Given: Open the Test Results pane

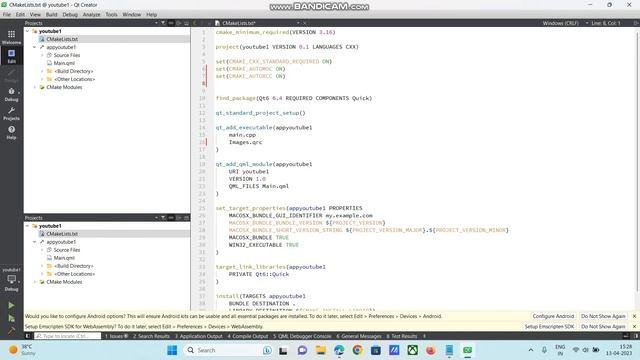Looking at the screenshot, I should tap(402, 336).
